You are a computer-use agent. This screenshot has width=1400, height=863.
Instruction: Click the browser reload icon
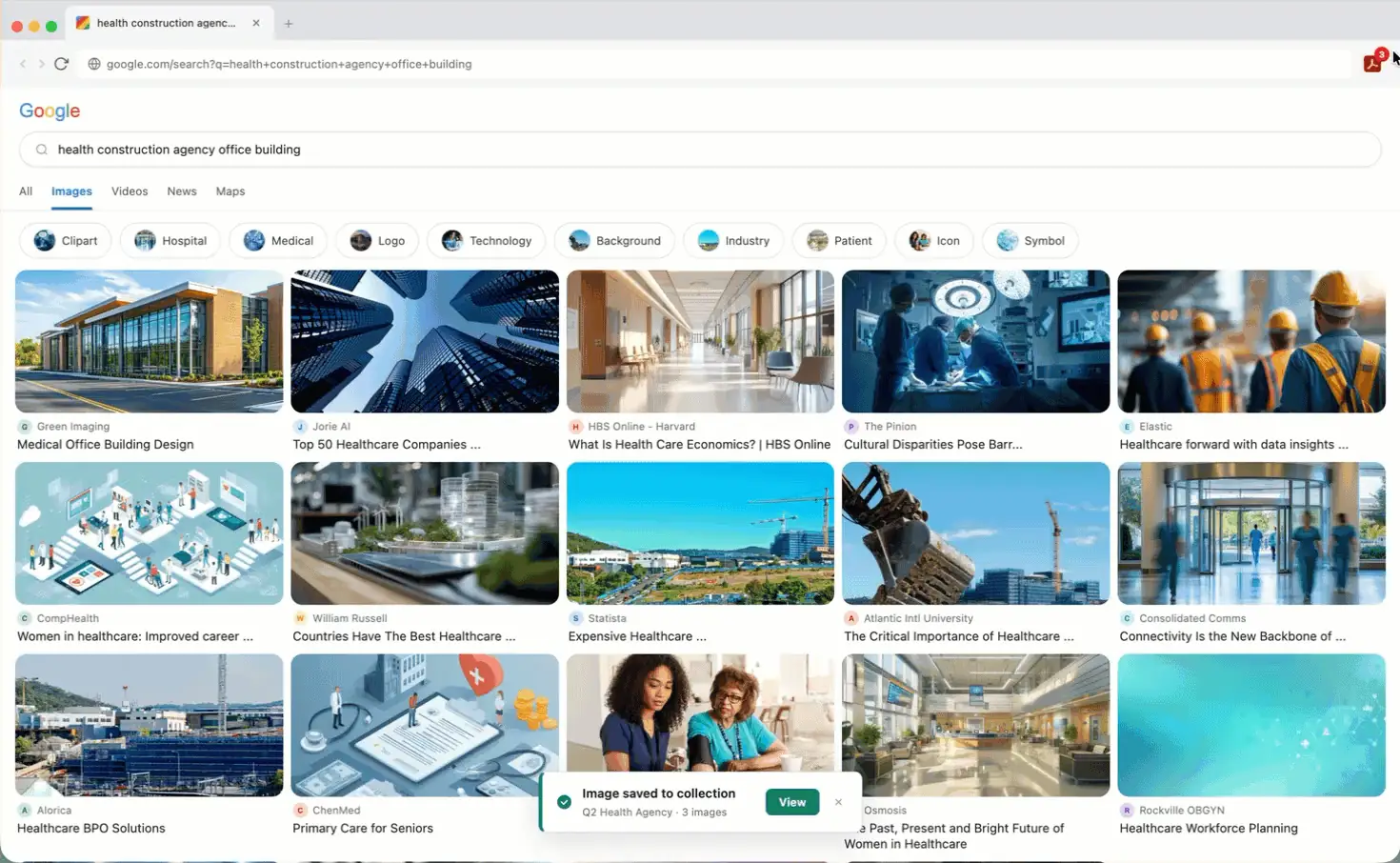tap(62, 64)
